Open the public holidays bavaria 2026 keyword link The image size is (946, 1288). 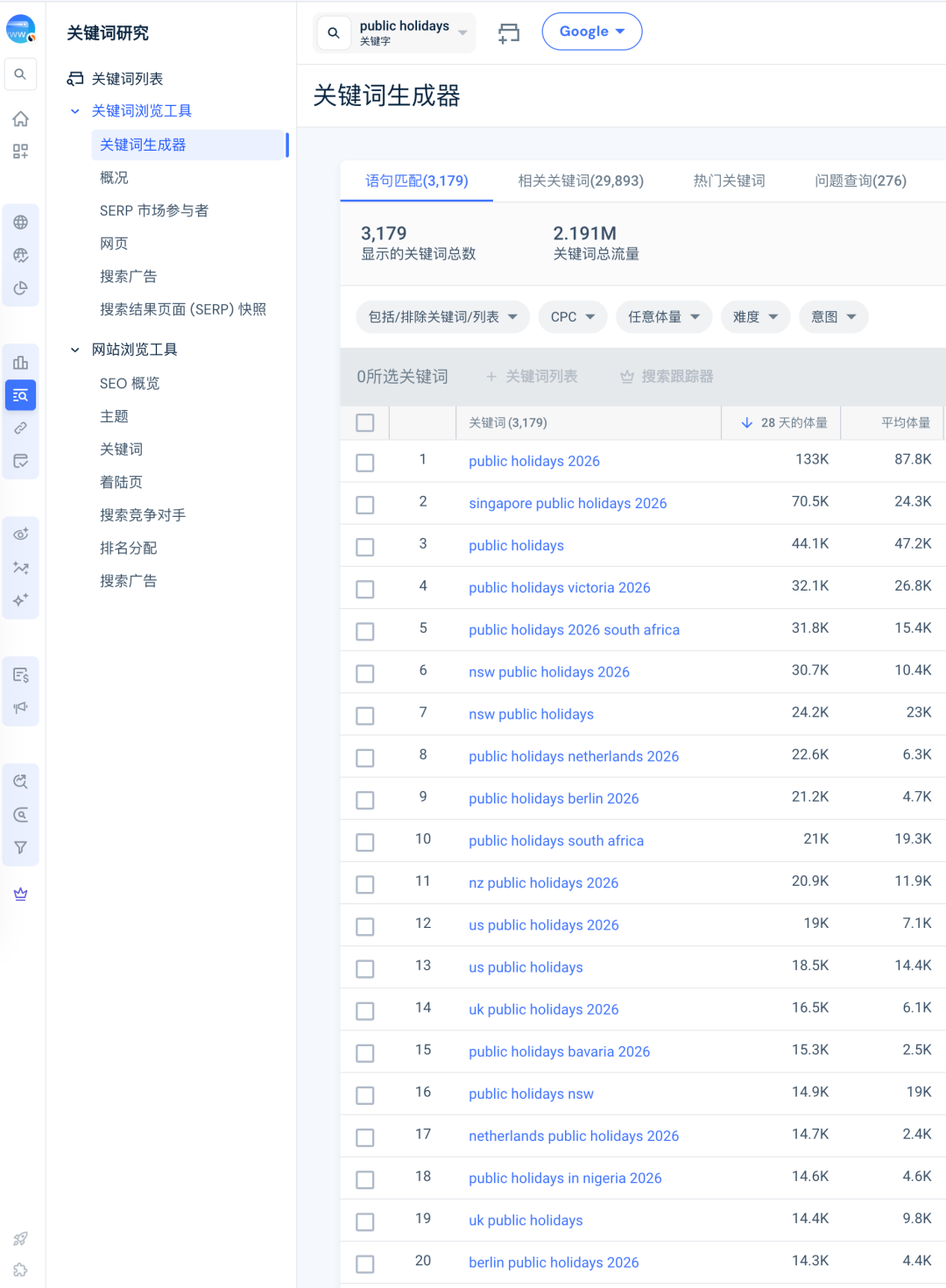(560, 1051)
